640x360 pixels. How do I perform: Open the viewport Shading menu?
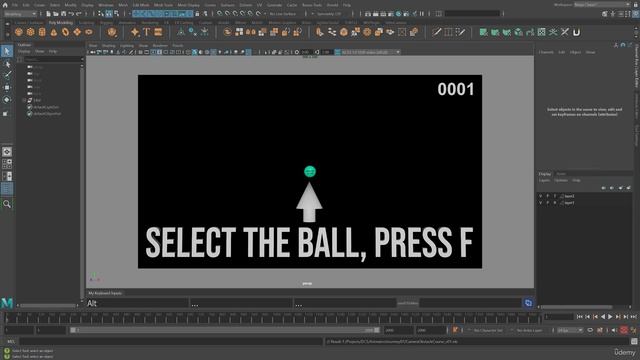[109, 46]
